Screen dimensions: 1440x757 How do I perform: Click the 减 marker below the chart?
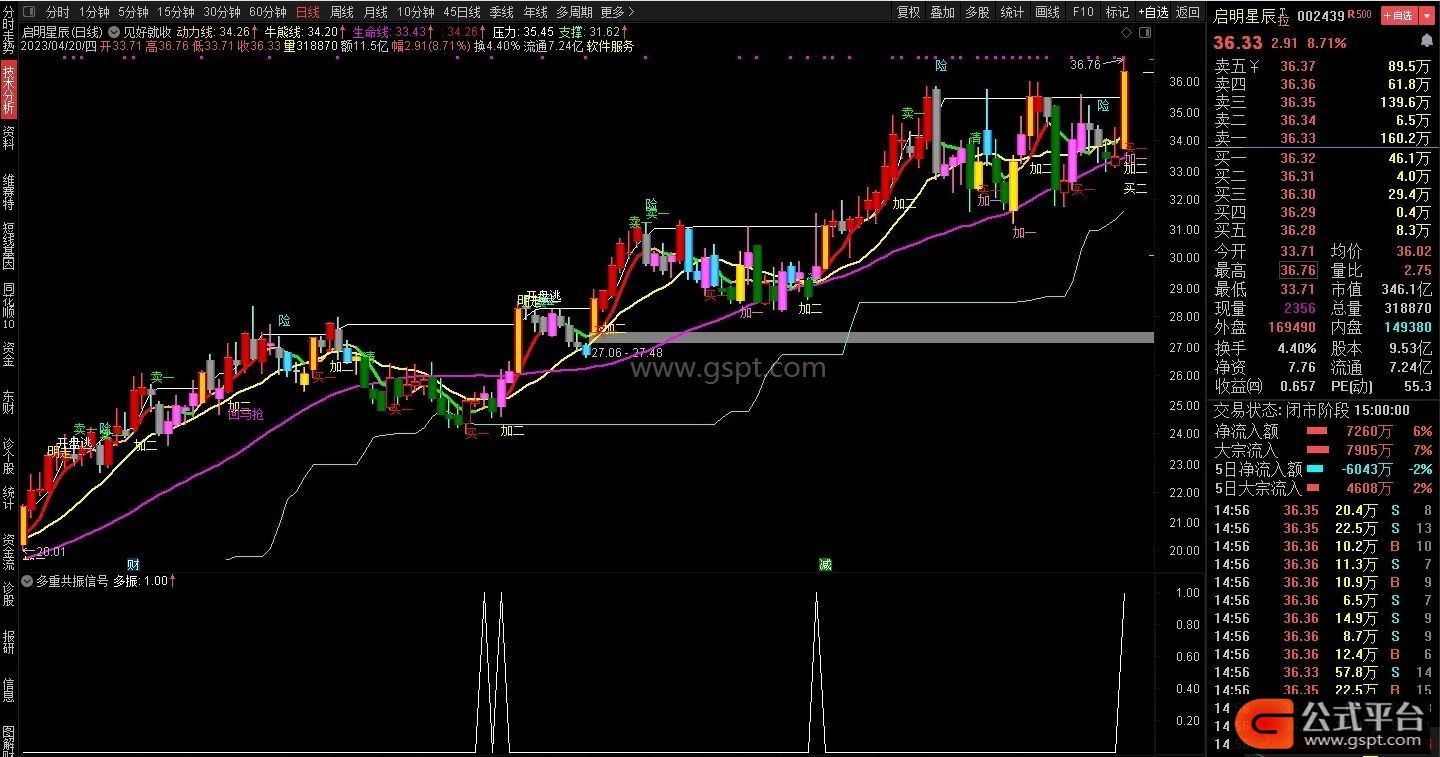pyautogui.click(x=825, y=565)
